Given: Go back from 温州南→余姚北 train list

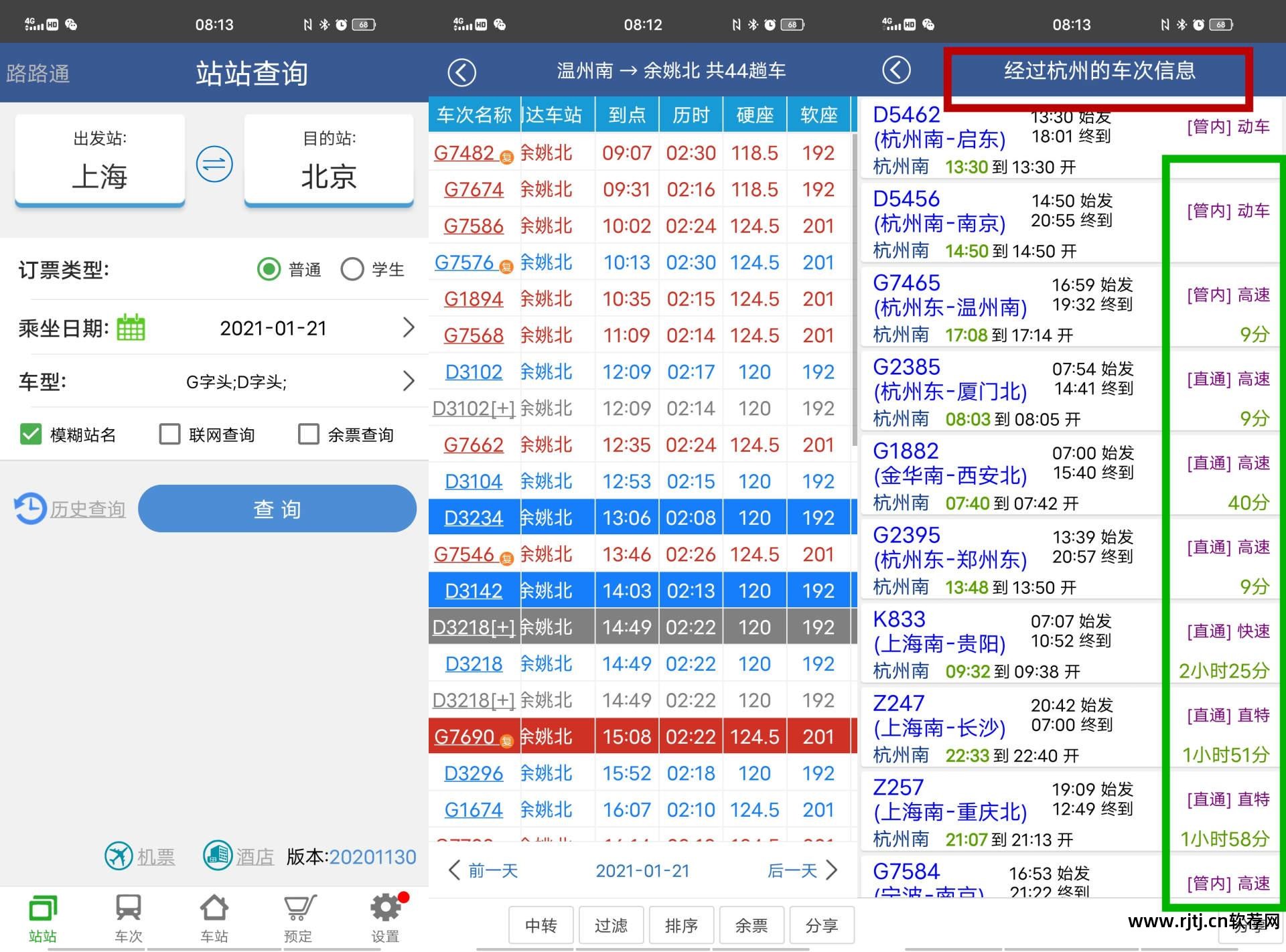Looking at the screenshot, I should pyautogui.click(x=461, y=72).
